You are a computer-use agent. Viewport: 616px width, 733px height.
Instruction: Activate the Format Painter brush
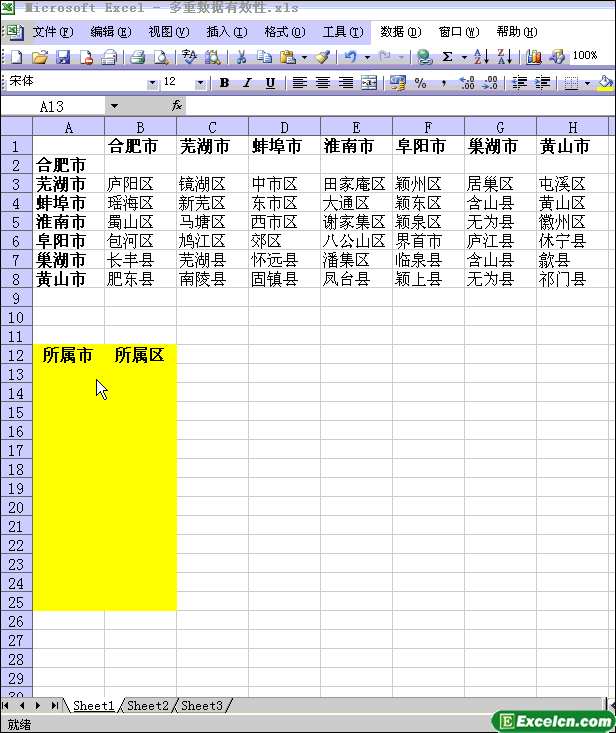click(322, 57)
